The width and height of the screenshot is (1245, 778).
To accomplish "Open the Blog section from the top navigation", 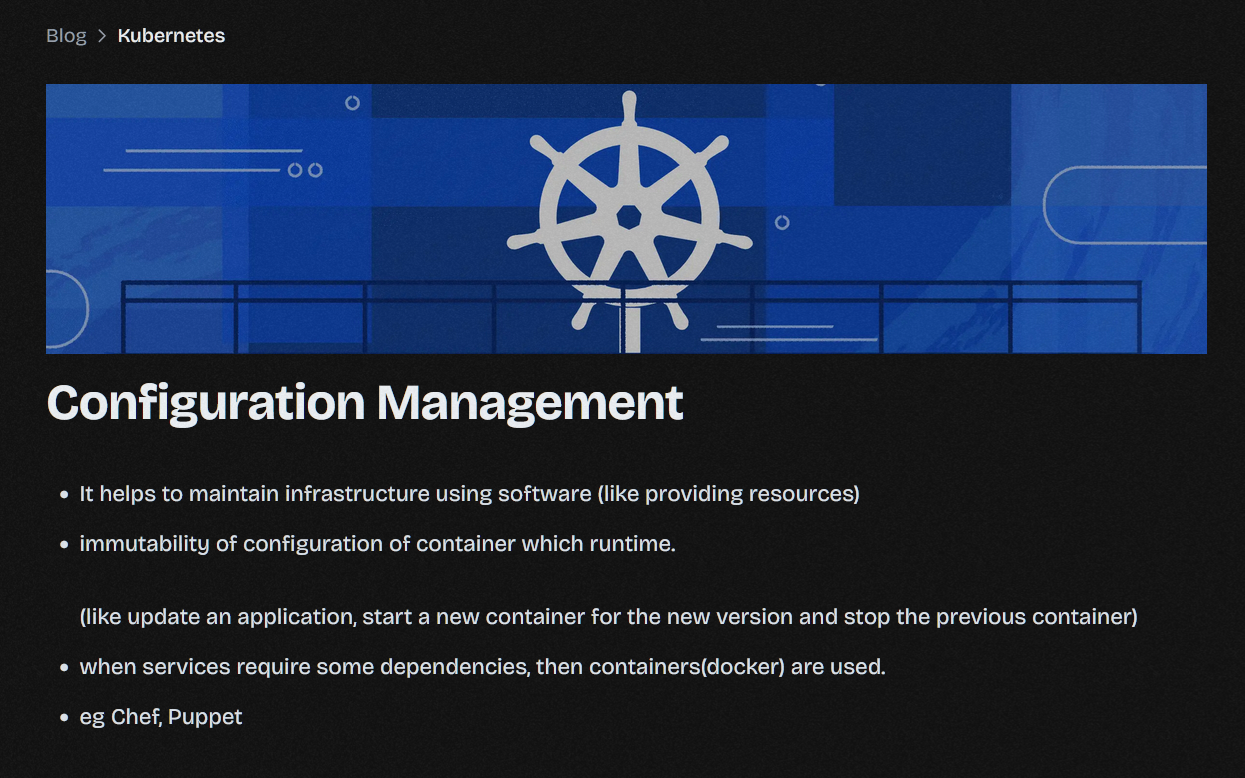I will click(65, 35).
